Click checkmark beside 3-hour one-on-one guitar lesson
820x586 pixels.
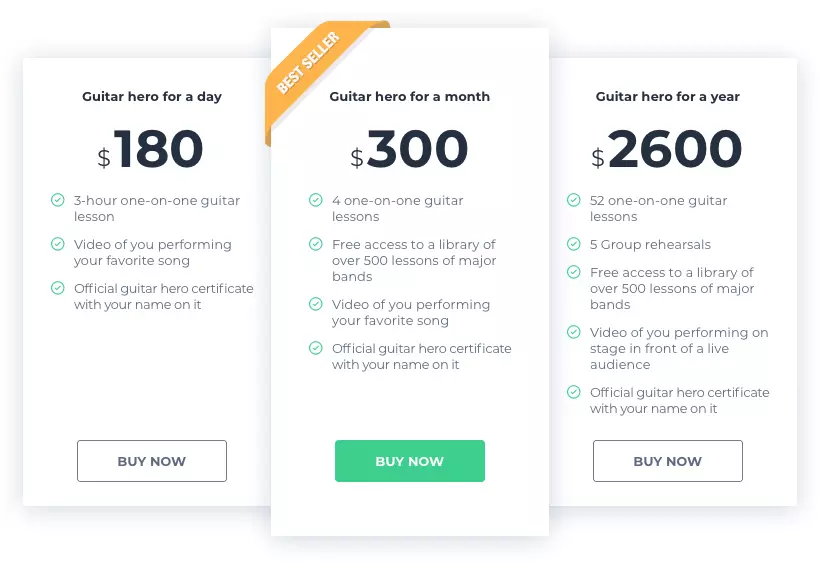click(x=58, y=200)
